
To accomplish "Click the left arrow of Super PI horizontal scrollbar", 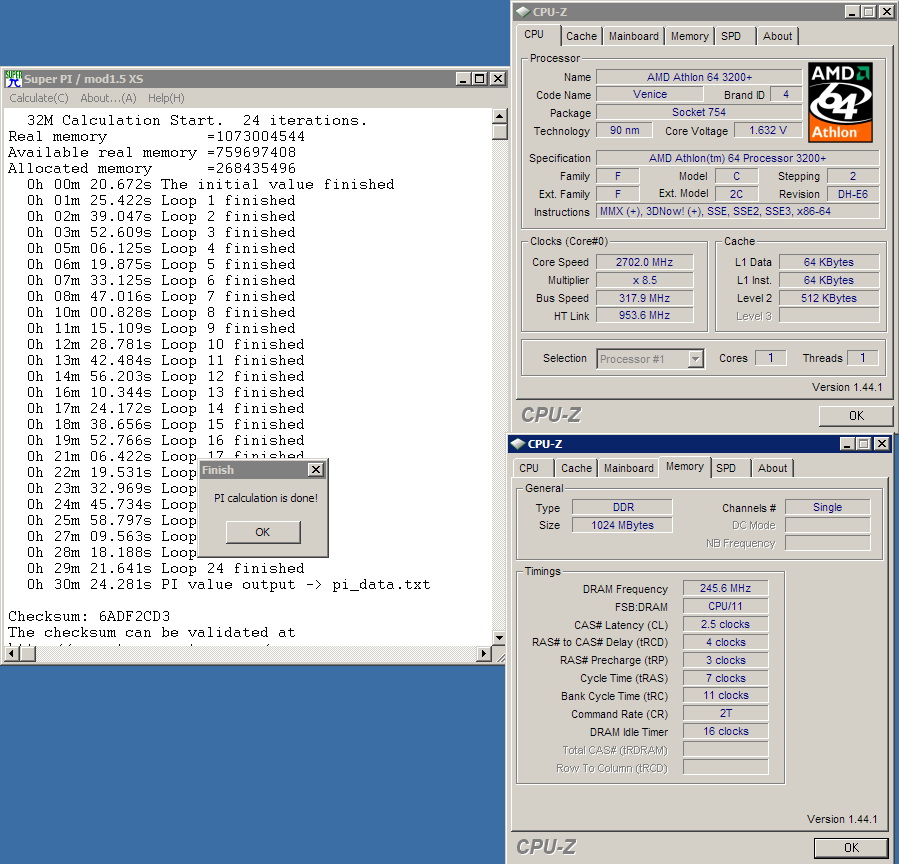I will (11, 654).
